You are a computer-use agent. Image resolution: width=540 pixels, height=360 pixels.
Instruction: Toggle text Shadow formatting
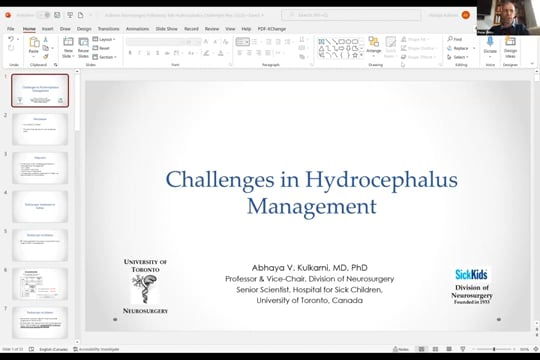[157, 53]
